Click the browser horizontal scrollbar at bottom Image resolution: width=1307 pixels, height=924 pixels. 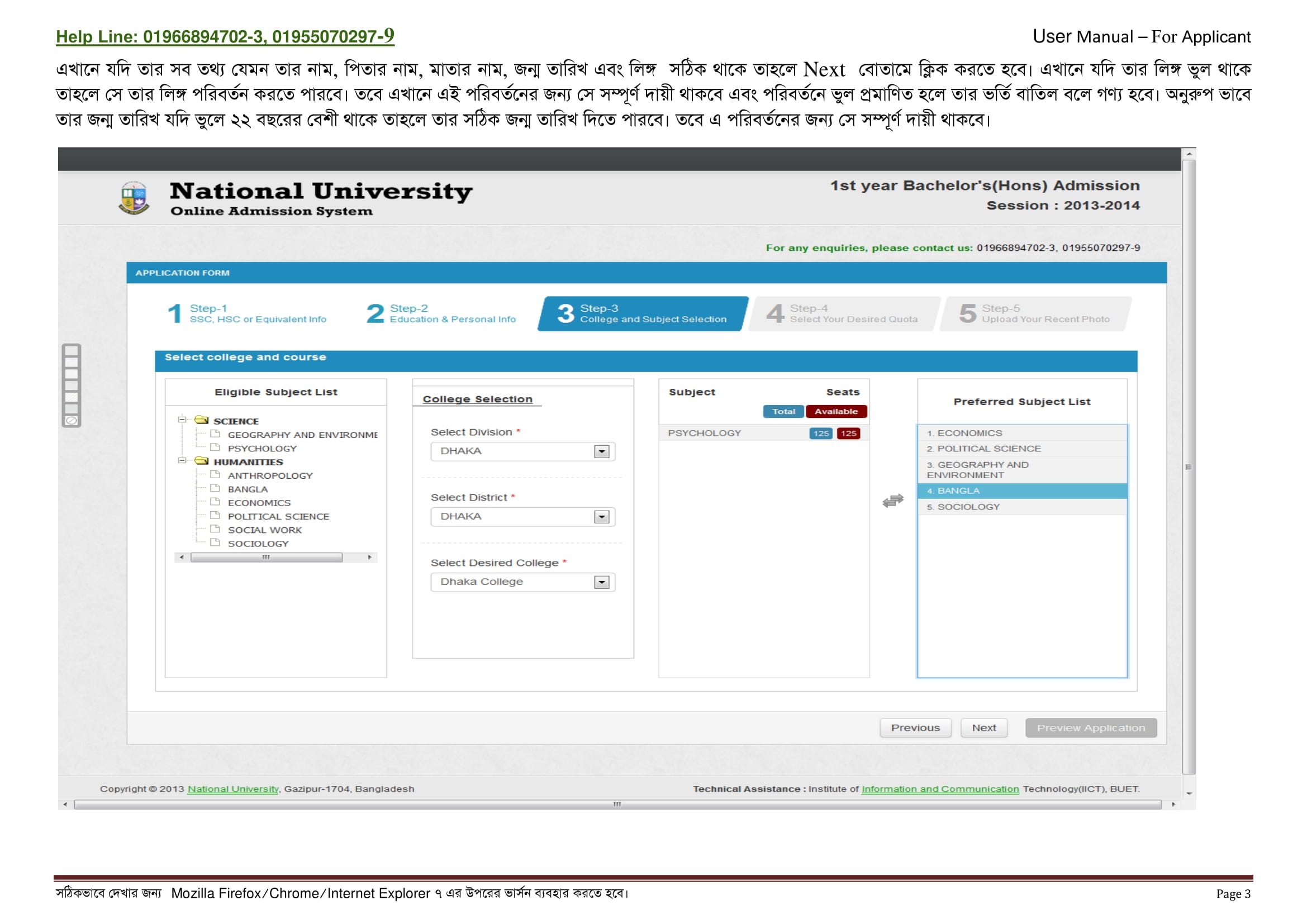pyautogui.click(x=617, y=804)
